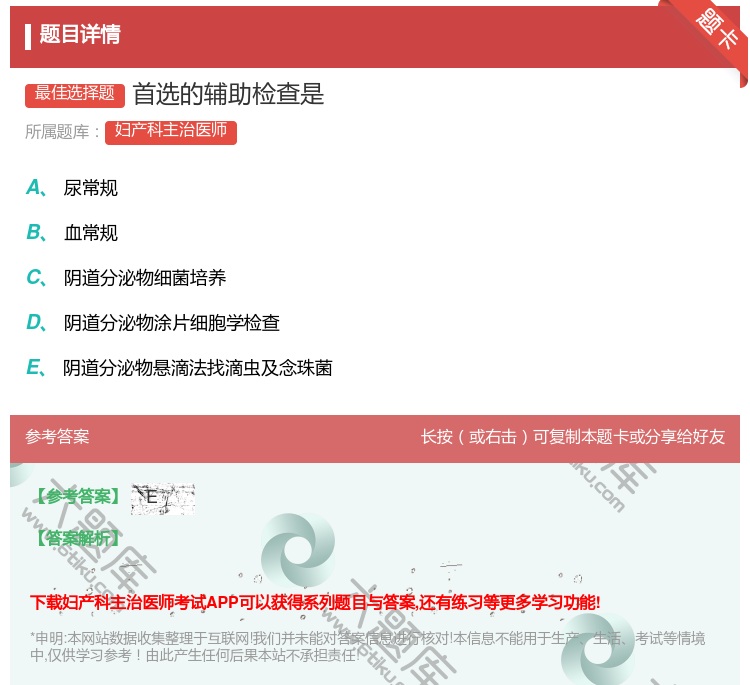Choose option D 阴道分泌物涂片细胞学检查

pos(153,322)
